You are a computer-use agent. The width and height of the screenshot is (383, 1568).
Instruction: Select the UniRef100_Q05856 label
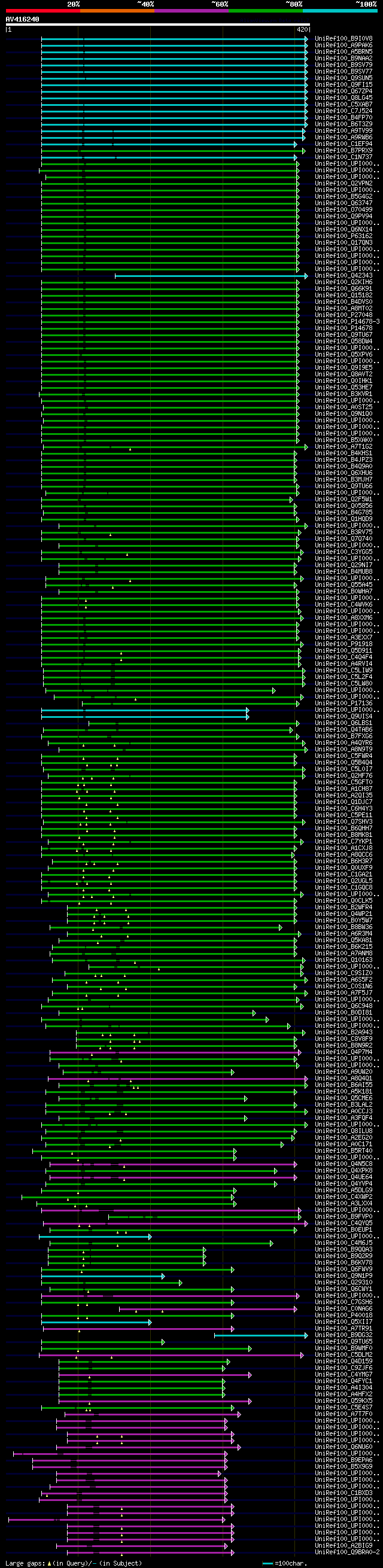click(344, 506)
